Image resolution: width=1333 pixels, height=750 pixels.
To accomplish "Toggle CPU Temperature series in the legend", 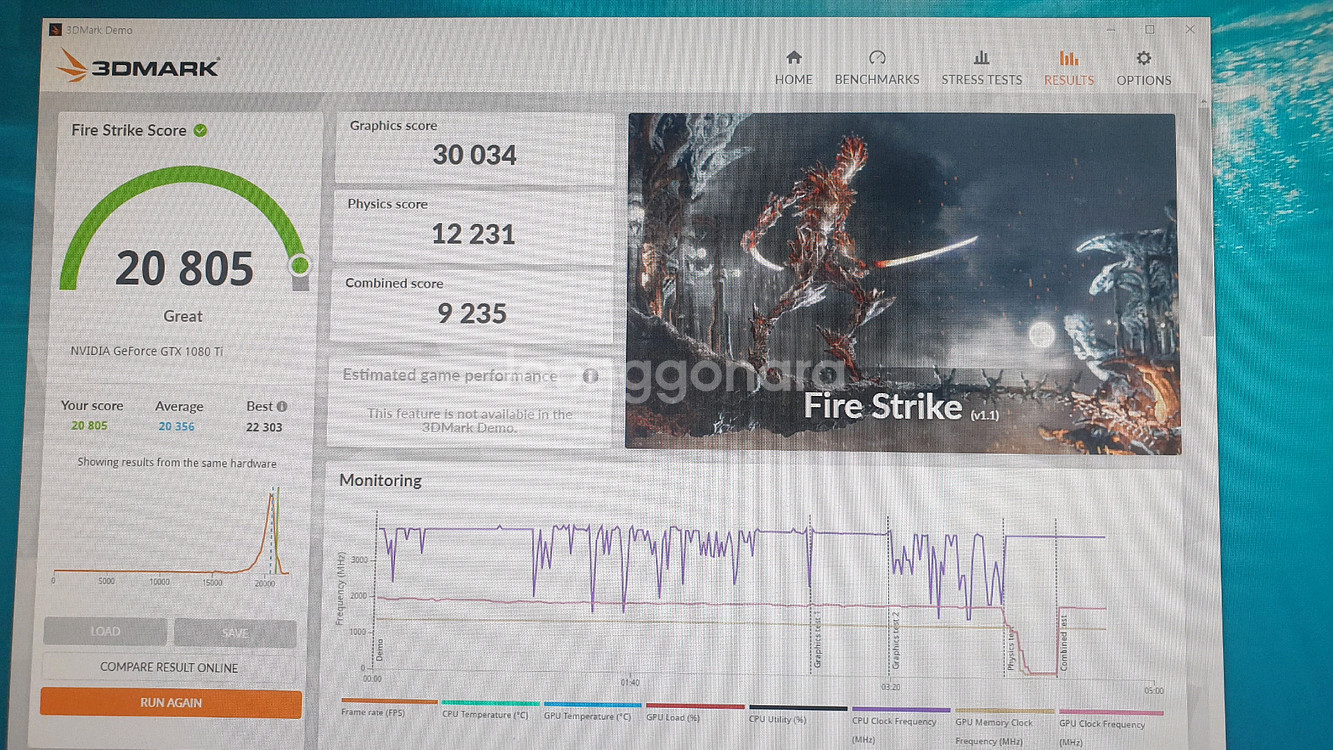I will 487,714.
